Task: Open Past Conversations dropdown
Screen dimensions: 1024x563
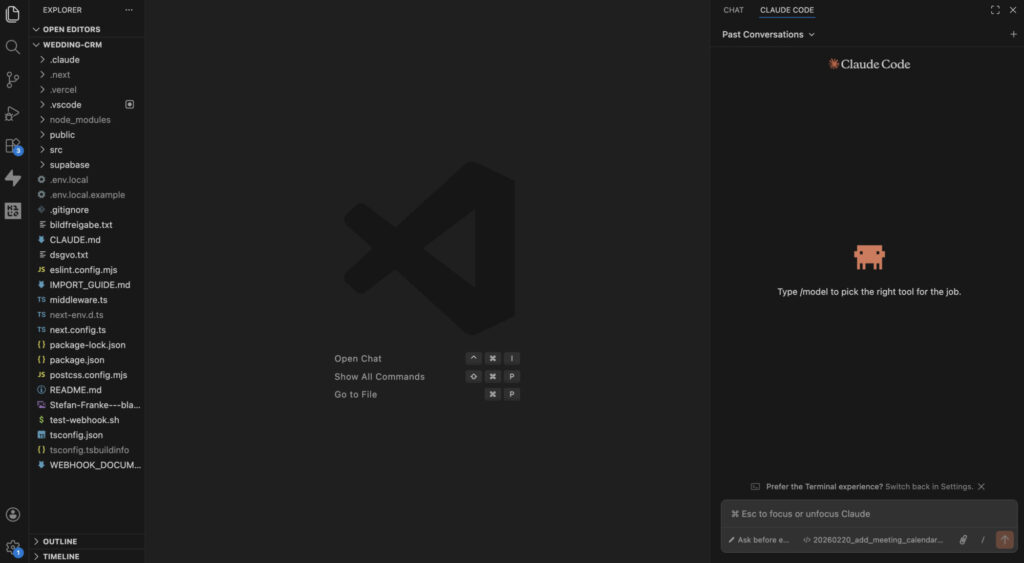Action: [x=768, y=35]
